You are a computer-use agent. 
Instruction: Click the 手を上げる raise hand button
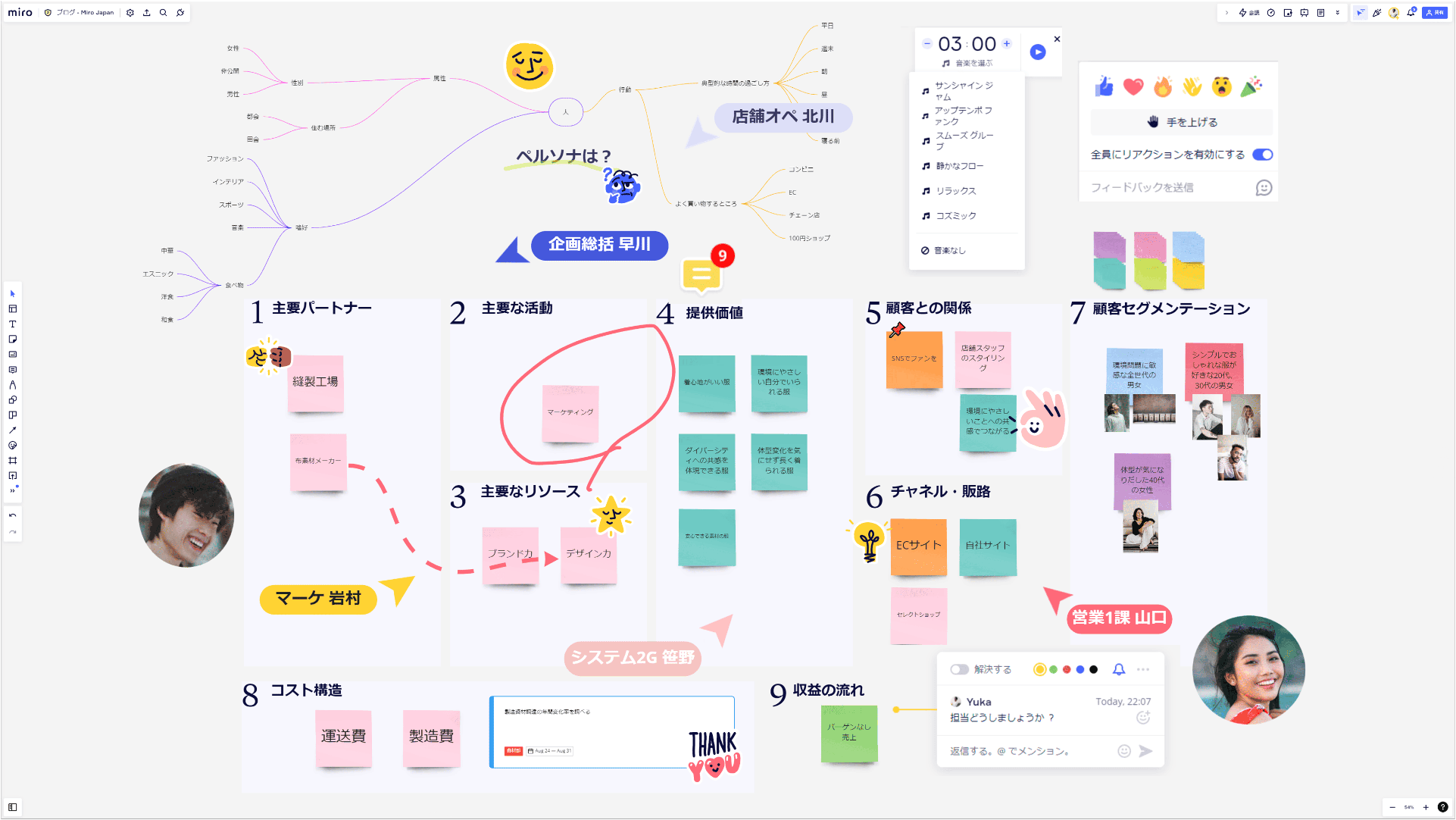tap(1181, 122)
